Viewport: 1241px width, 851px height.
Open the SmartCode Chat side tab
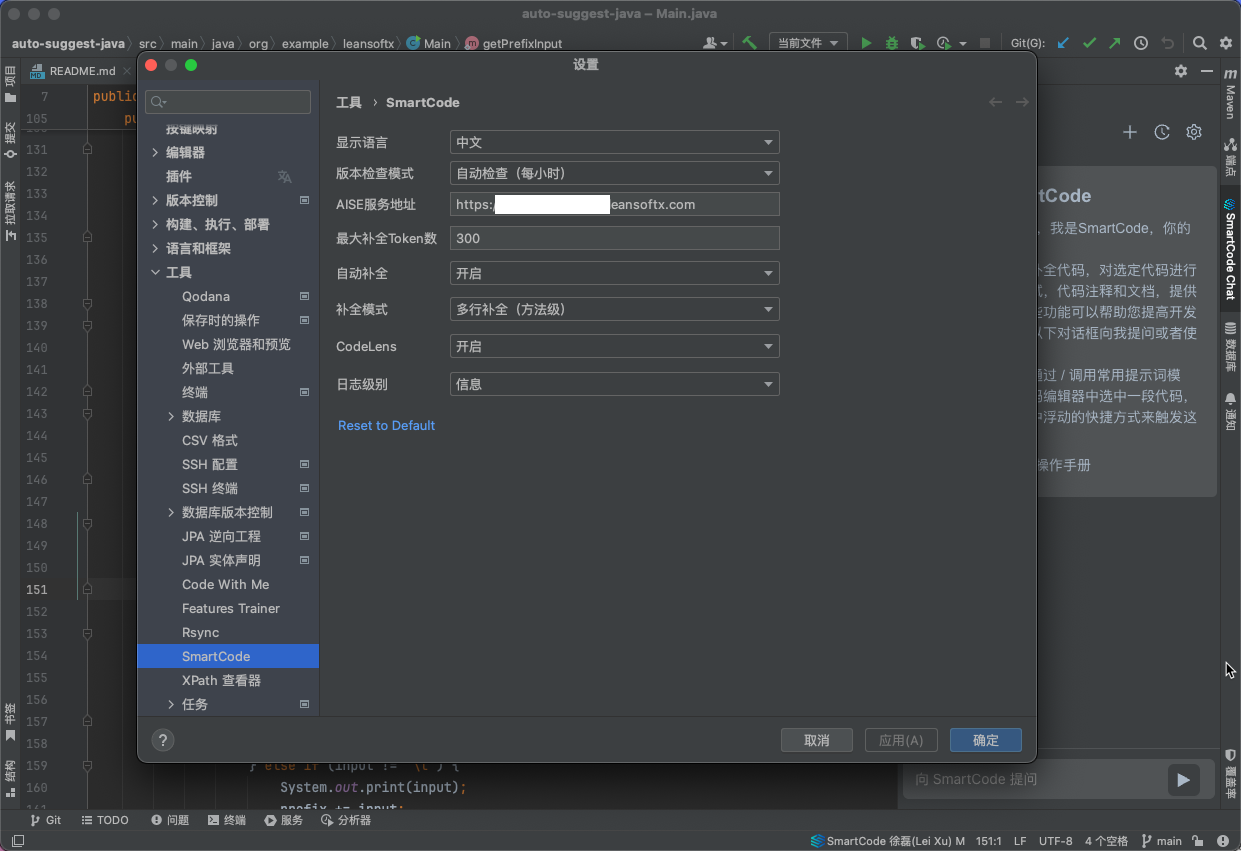1230,249
